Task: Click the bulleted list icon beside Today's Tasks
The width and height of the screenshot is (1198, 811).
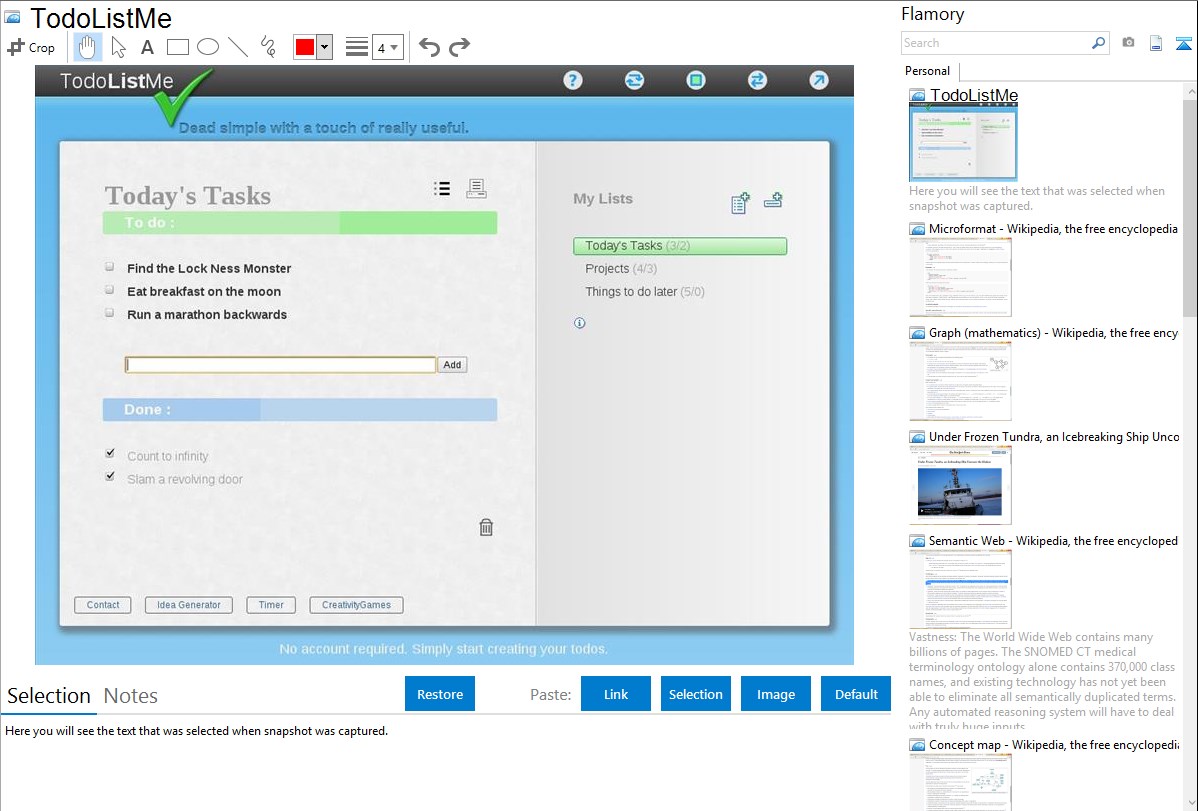Action: pyautogui.click(x=442, y=189)
